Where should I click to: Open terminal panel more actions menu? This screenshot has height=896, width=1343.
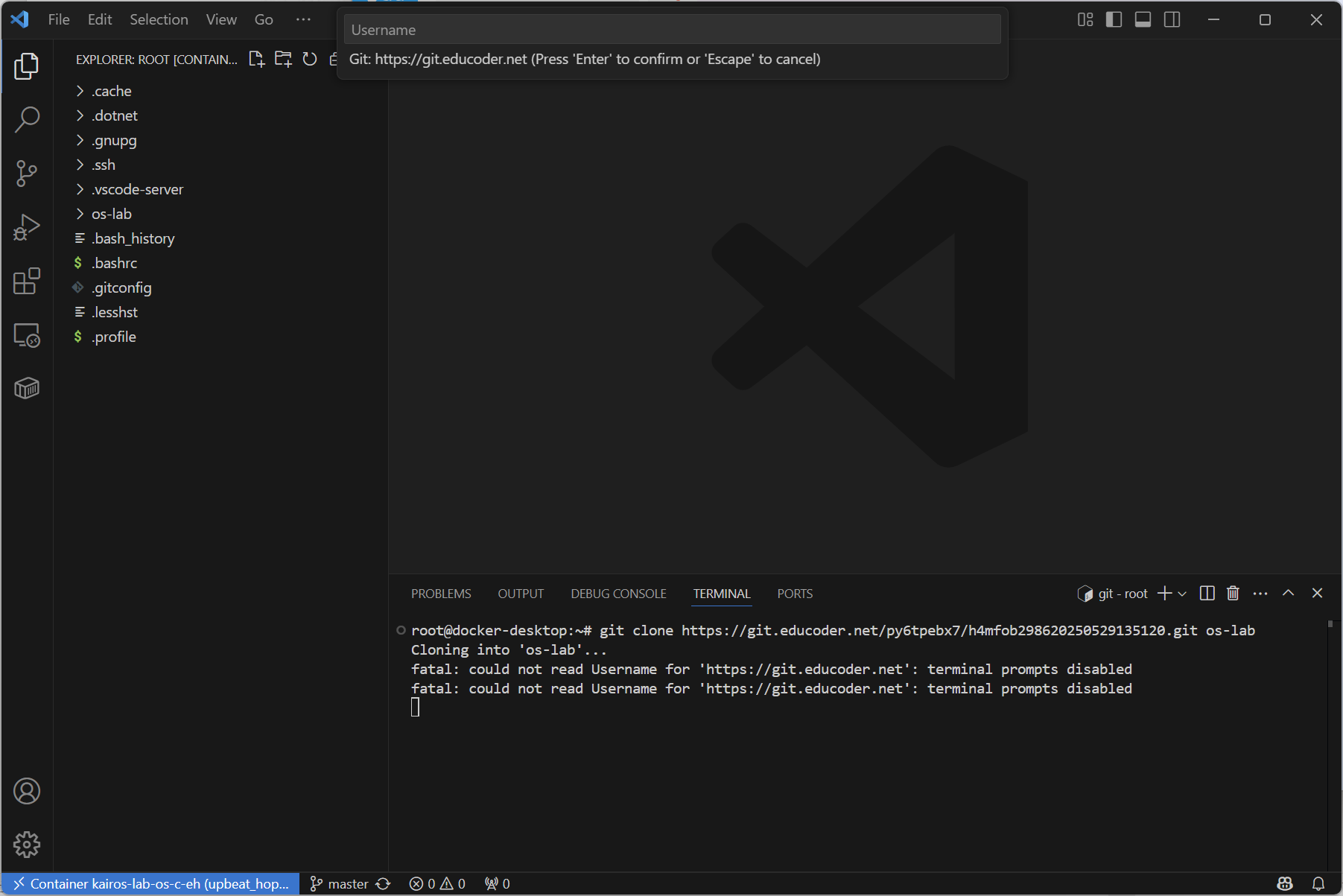pos(1260,593)
